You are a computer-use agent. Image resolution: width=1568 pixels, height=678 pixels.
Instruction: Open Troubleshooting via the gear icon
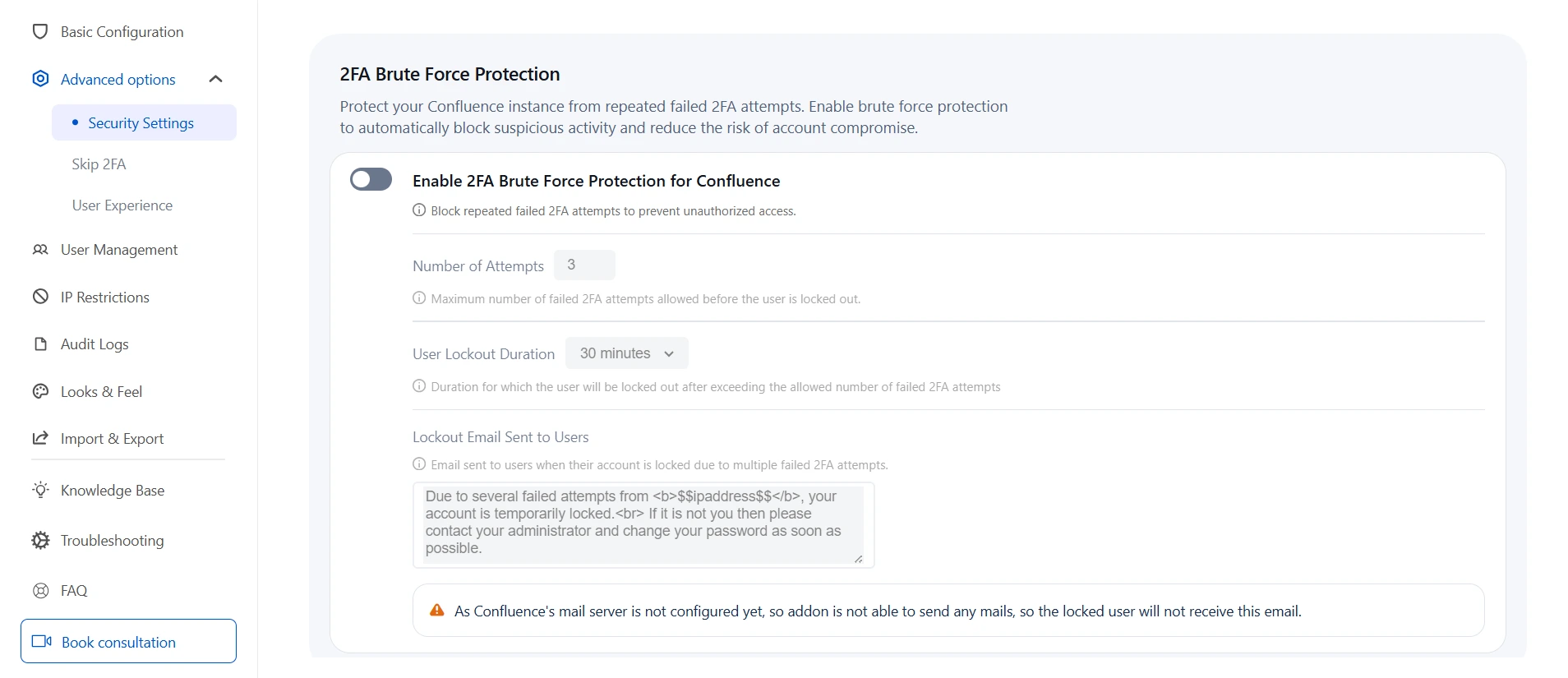click(40, 540)
